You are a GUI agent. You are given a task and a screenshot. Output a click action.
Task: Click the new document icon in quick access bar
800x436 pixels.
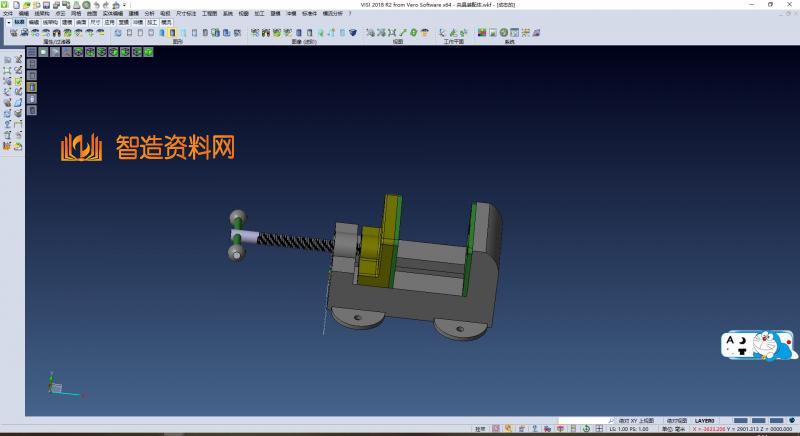pos(17,5)
